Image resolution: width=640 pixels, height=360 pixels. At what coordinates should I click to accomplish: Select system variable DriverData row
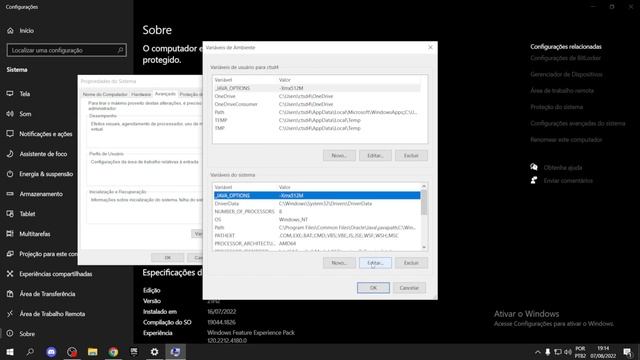coord(317,204)
